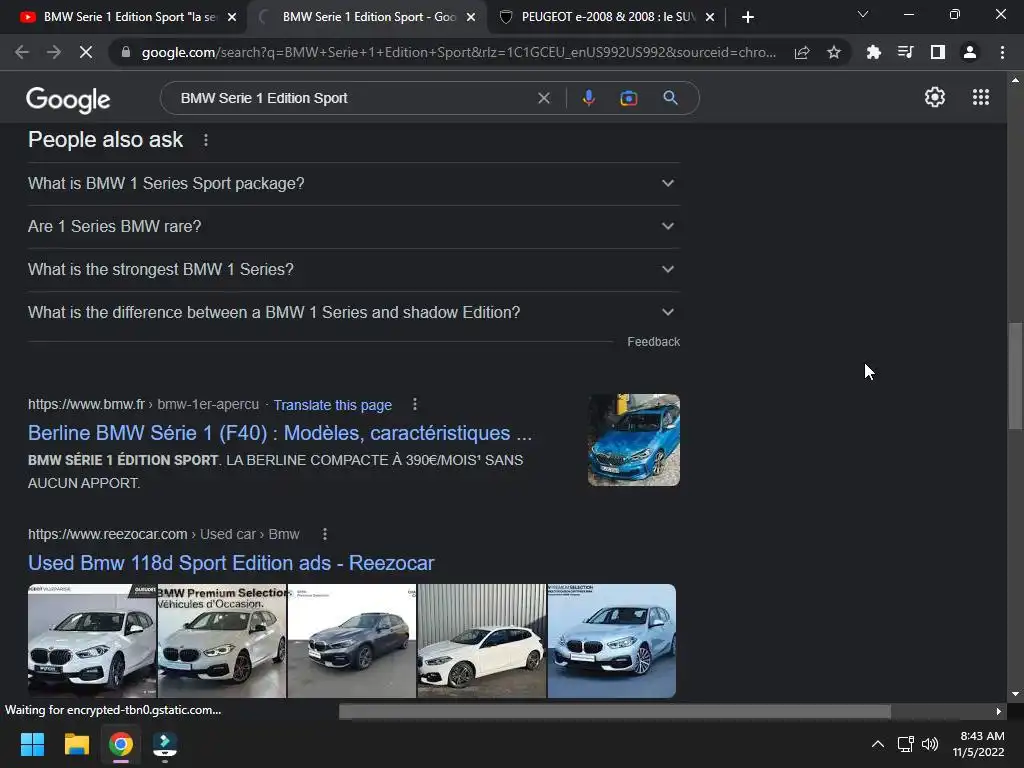Close the YouTube BMW tab
This screenshot has height=768, width=1024.
coord(232,17)
